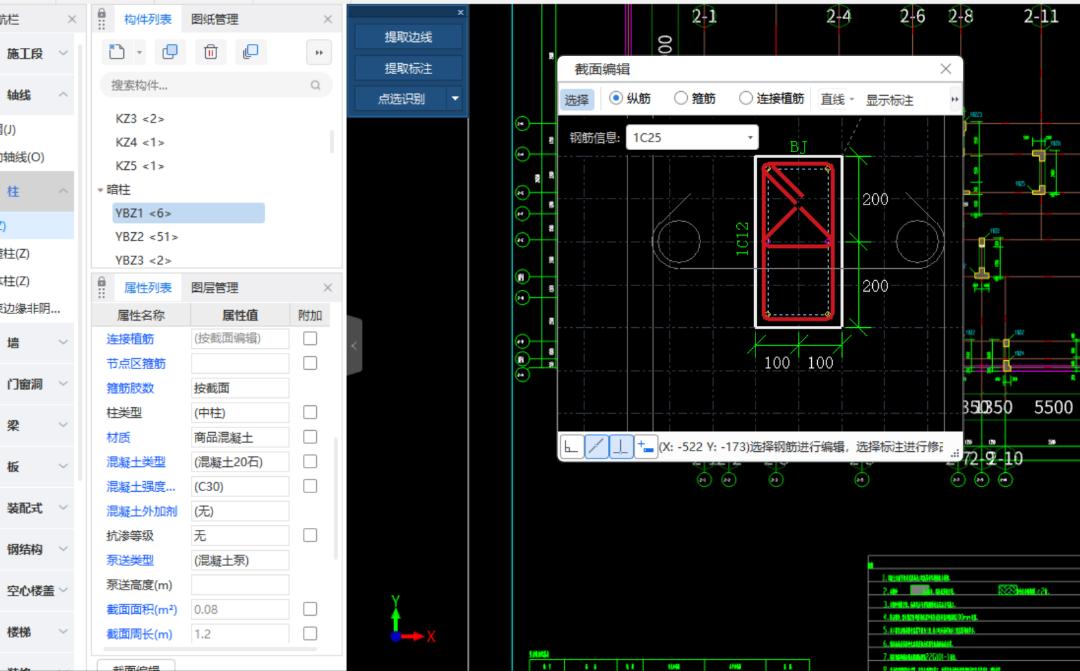Close the blue recognition toolbar
Viewport: 1080px width, 671px height.
coord(461,12)
